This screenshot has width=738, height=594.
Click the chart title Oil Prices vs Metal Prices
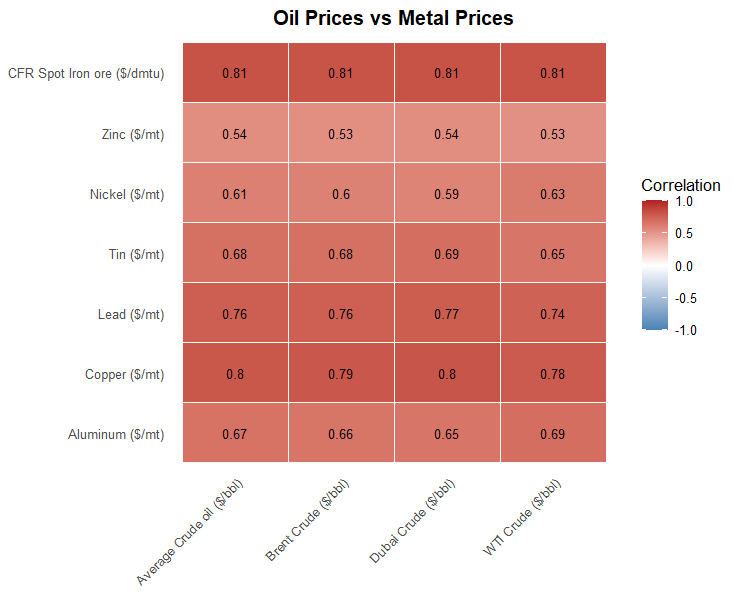click(393, 18)
